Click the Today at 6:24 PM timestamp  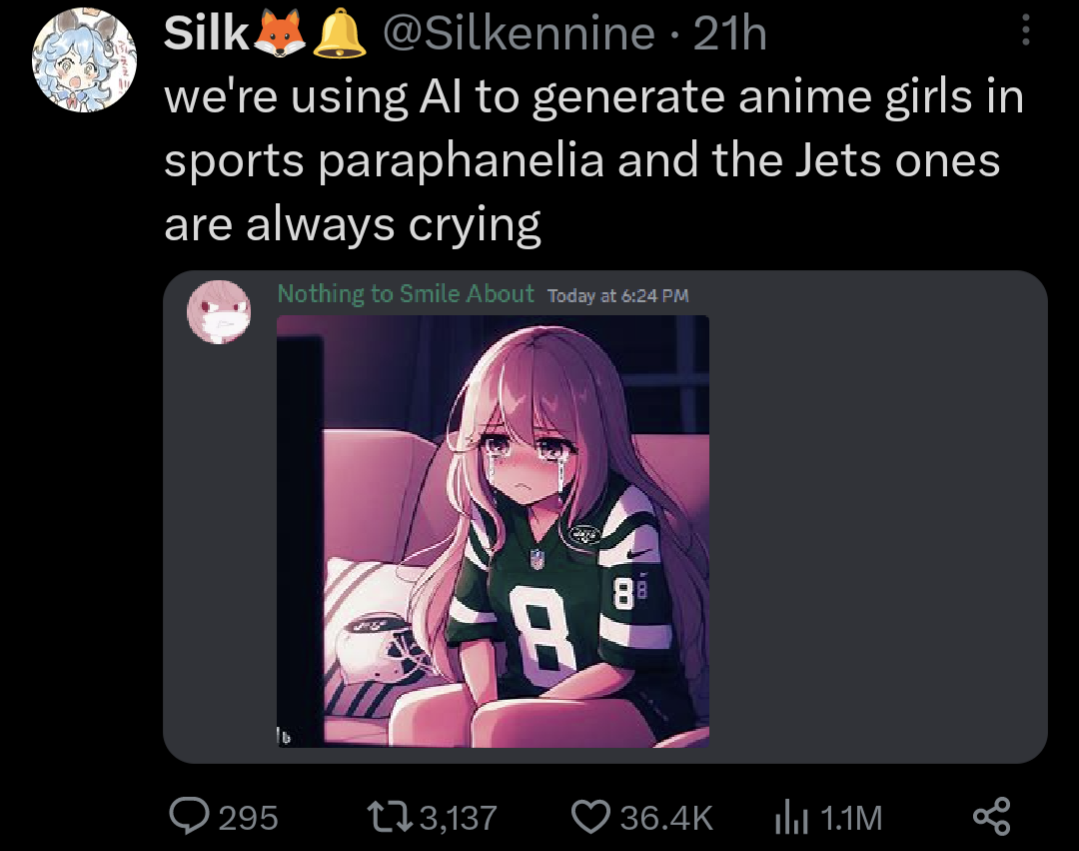point(617,296)
